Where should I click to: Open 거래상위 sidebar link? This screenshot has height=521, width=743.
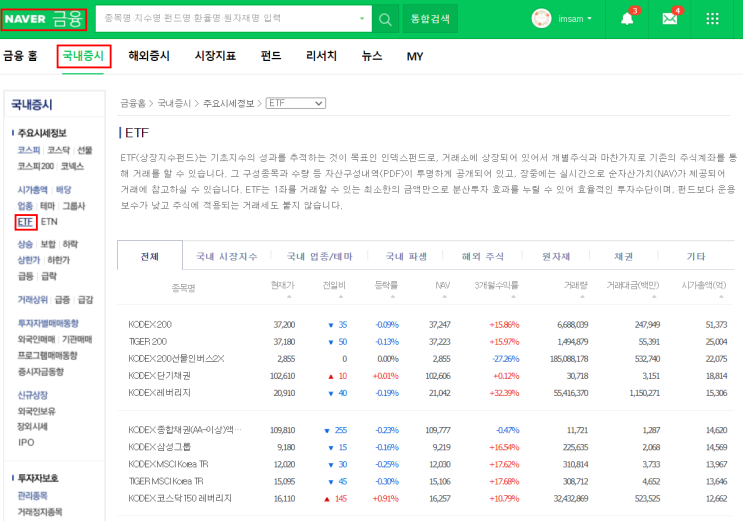coord(32,300)
